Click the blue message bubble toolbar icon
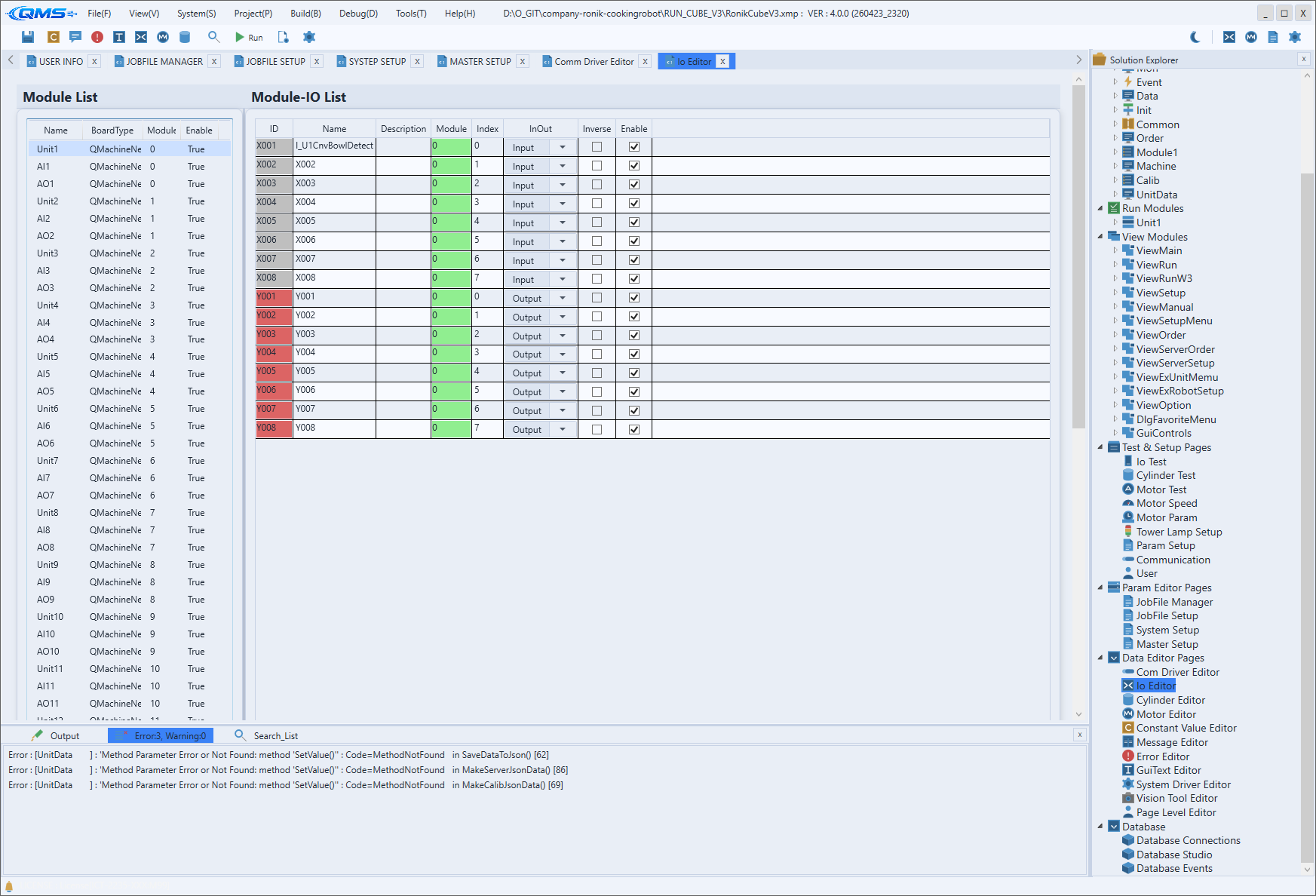The width and height of the screenshot is (1316, 896). click(75, 37)
